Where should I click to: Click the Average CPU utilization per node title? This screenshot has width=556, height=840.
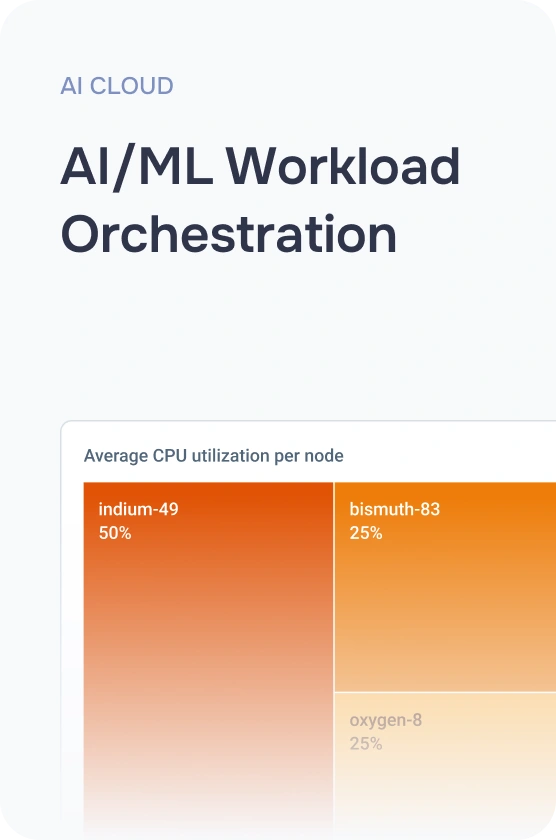[x=214, y=456]
